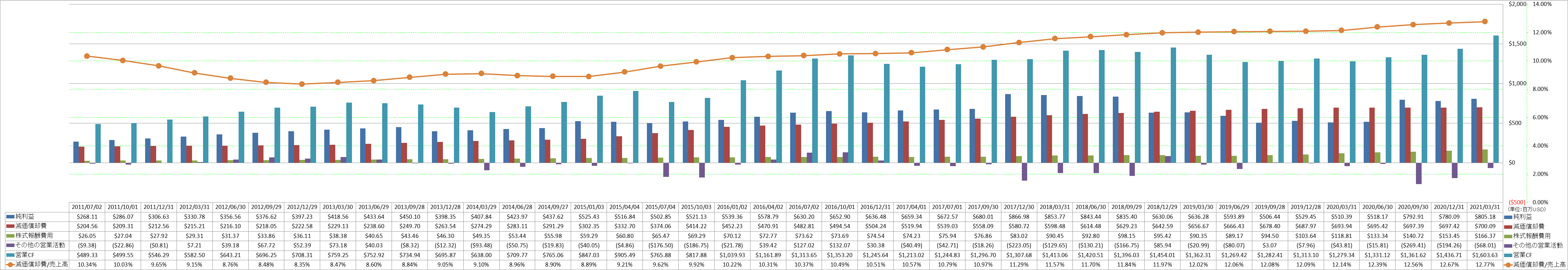Click the cell showing $1,603.63

[x=1485, y=255]
